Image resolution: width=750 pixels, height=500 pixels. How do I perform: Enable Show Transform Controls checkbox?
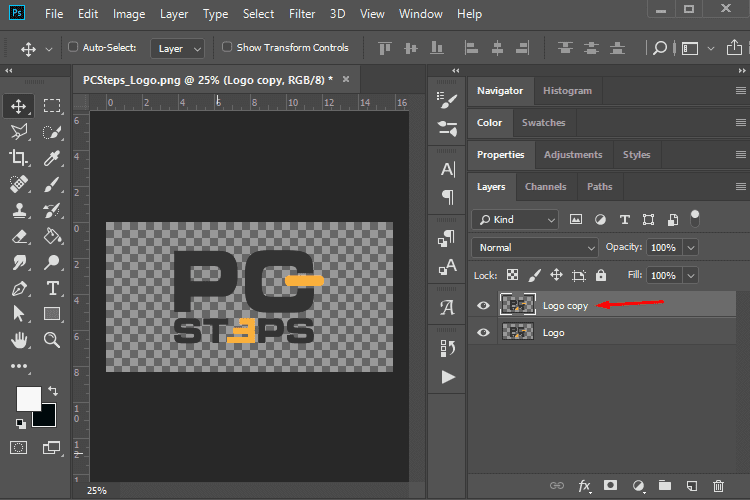pos(227,47)
